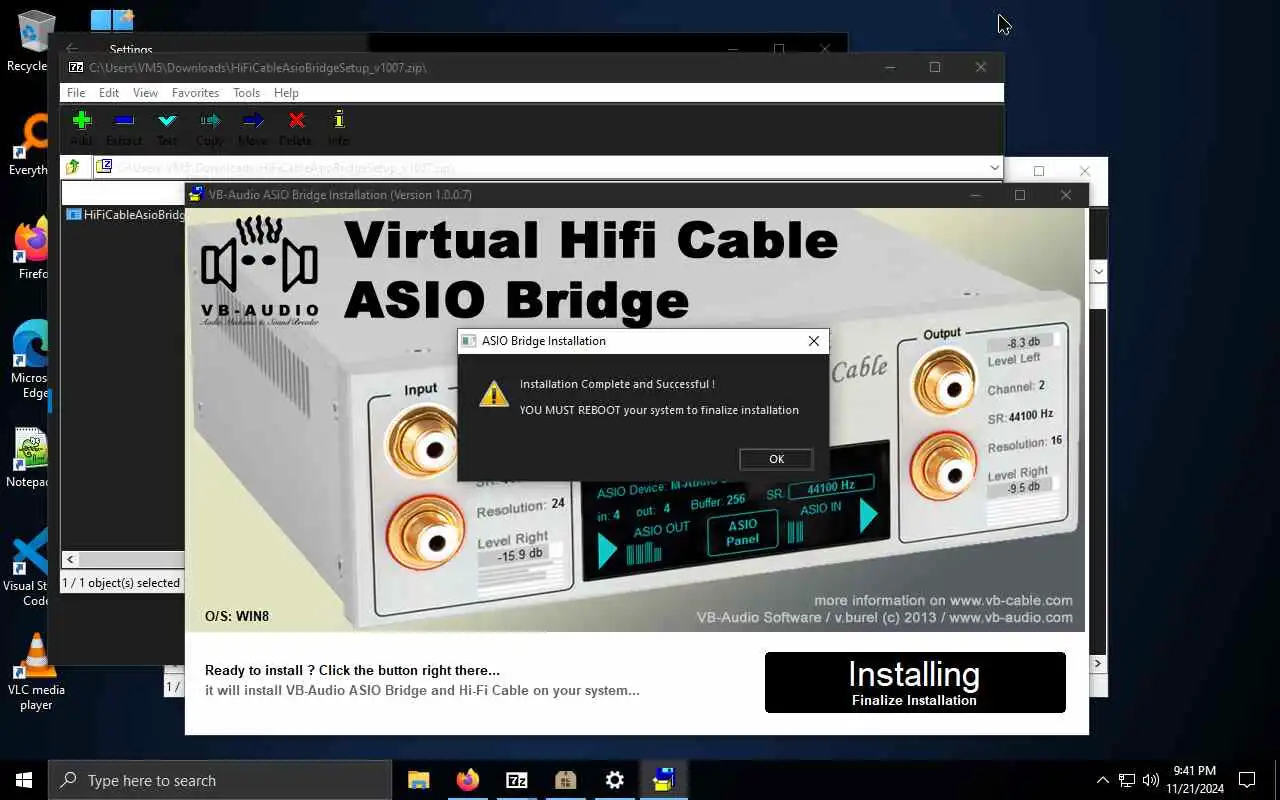Close the ASIO Bridge Installation dialog
Image resolution: width=1280 pixels, height=800 pixels.
click(x=814, y=341)
